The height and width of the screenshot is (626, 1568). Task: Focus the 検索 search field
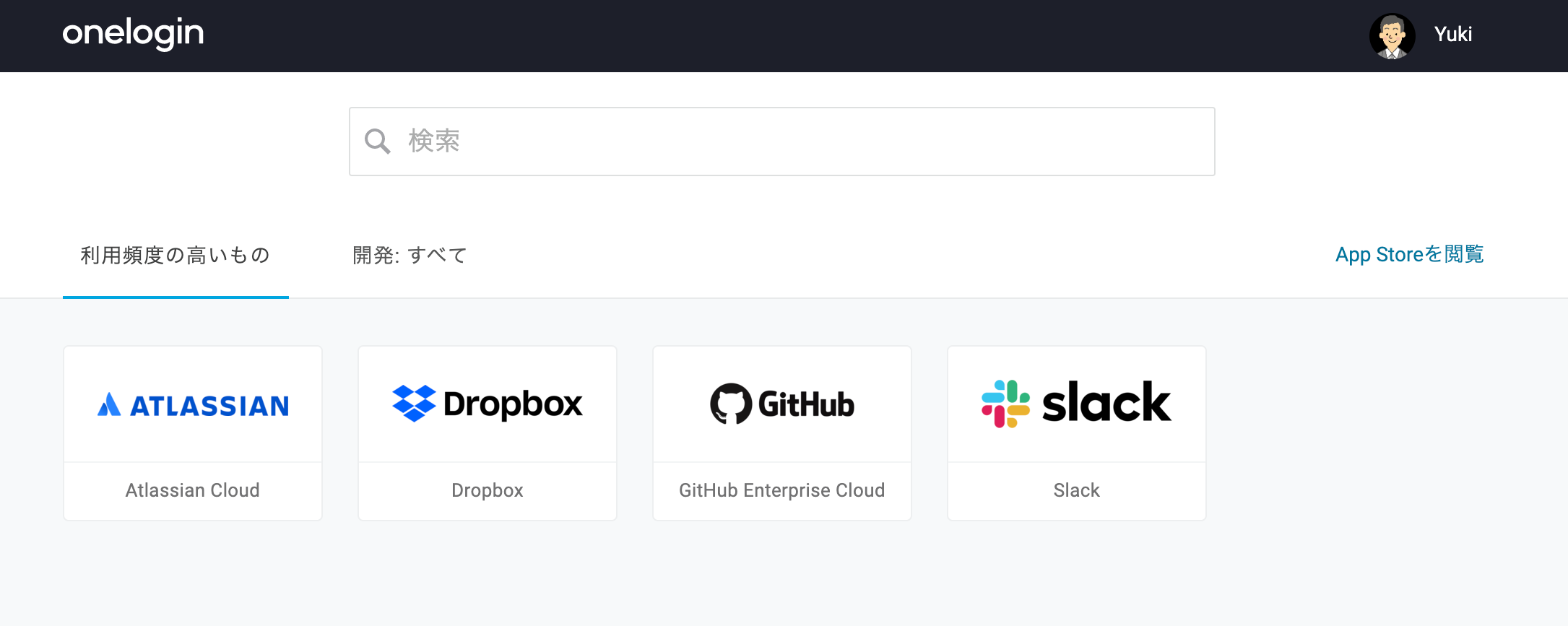pos(781,142)
